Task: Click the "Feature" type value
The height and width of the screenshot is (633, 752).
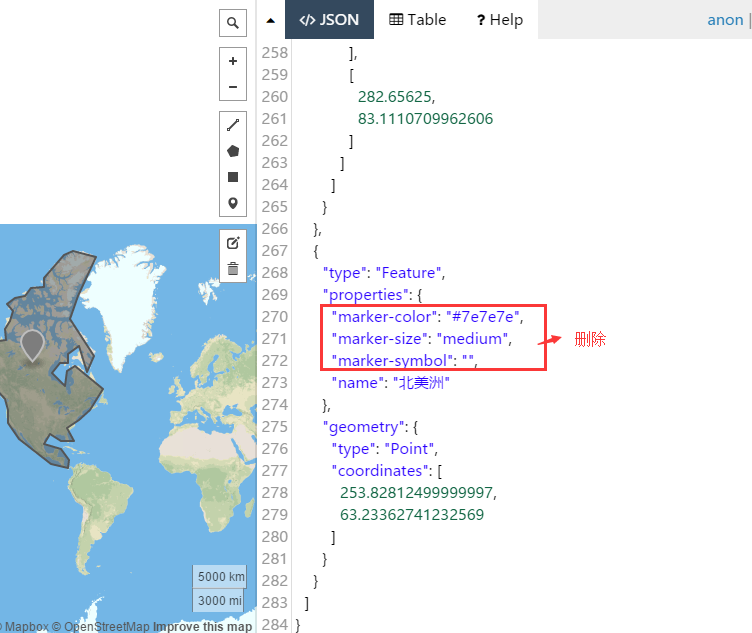Action: [x=409, y=273]
